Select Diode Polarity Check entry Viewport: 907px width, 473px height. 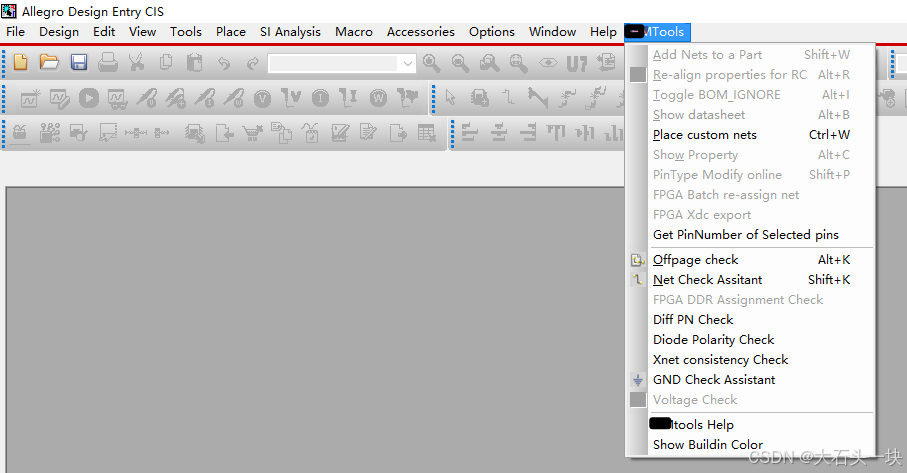tap(751, 339)
